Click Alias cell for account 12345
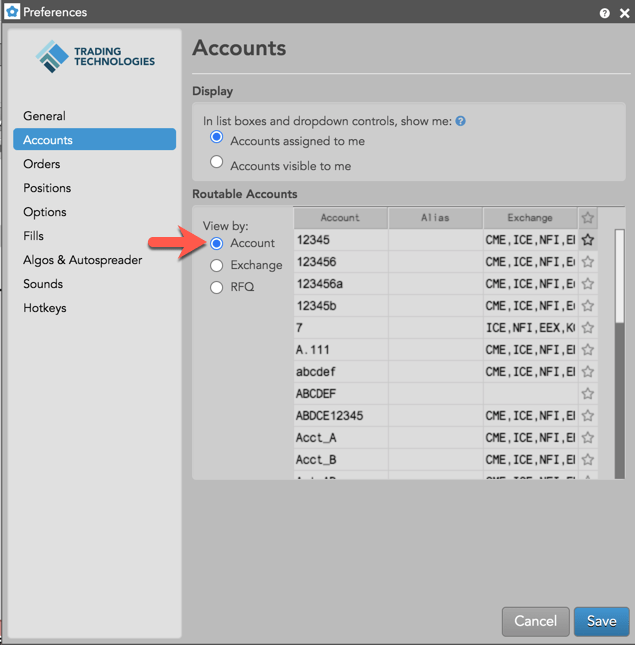The height and width of the screenshot is (645, 635). [x=435, y=240]
